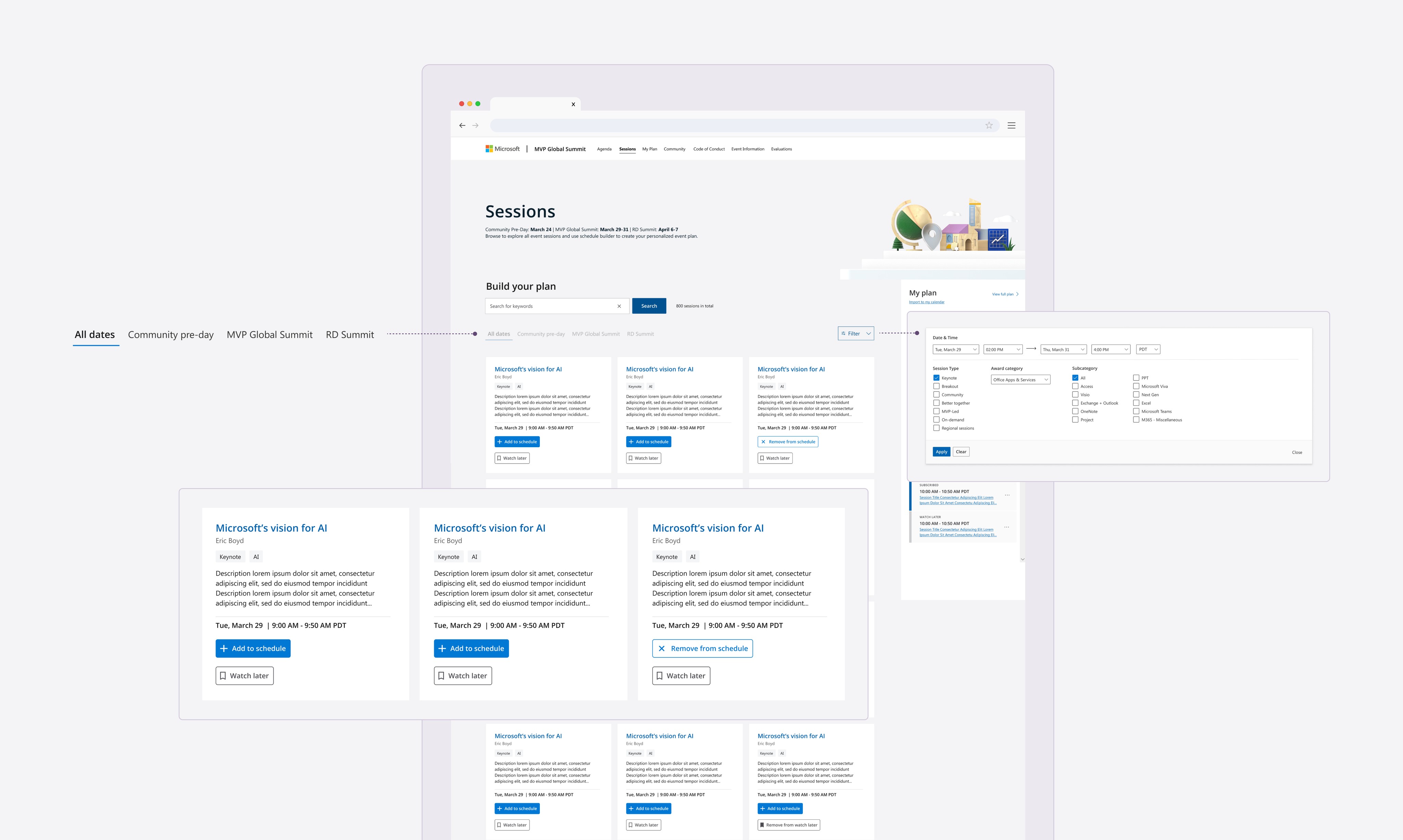Screen dimensions: 1403x840
Task: Uncheck the Keynote session type checkbox
Action: pyautogui.click(x=936, y=378)
